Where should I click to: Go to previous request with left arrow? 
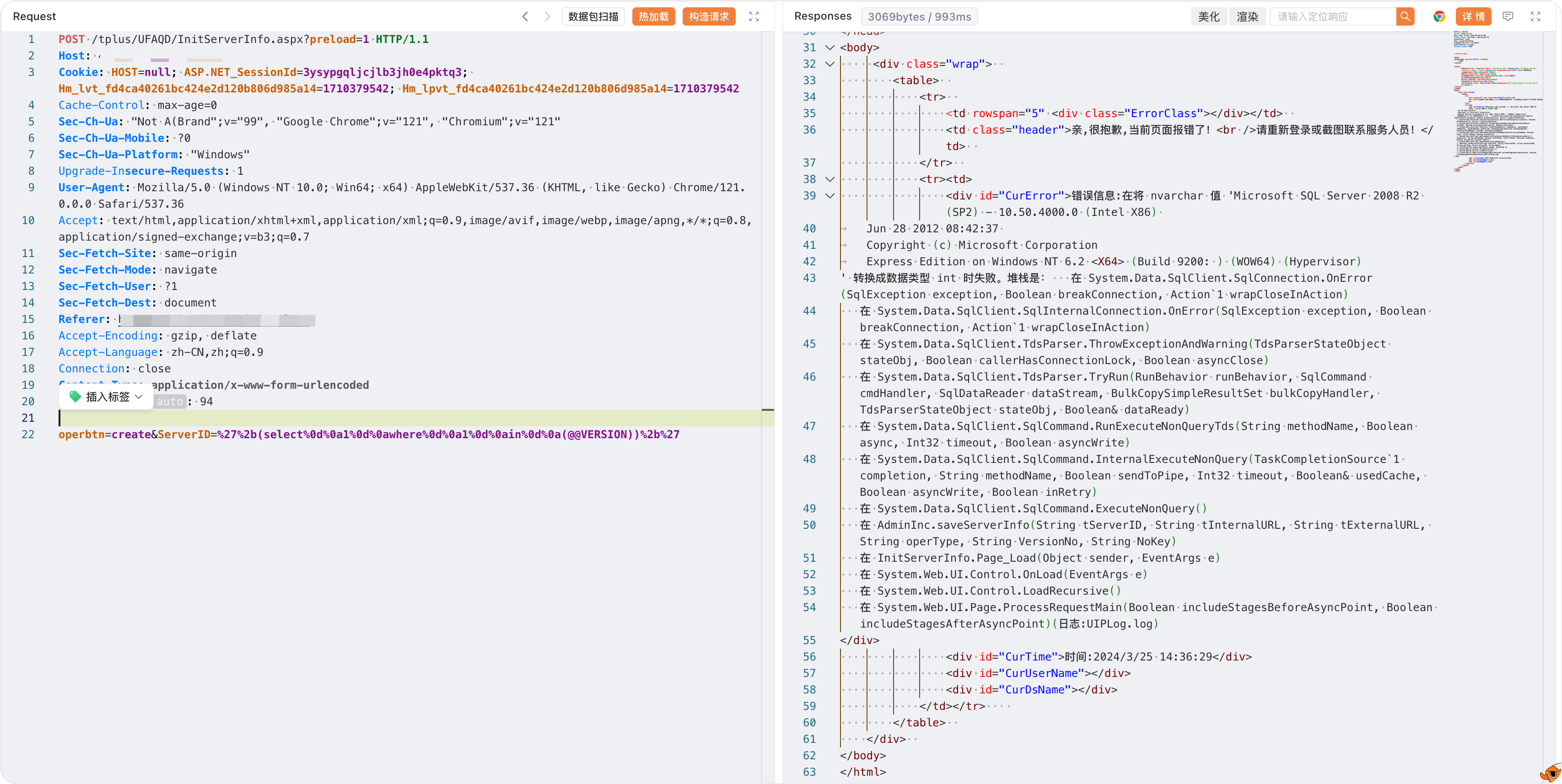pos(525,16)
